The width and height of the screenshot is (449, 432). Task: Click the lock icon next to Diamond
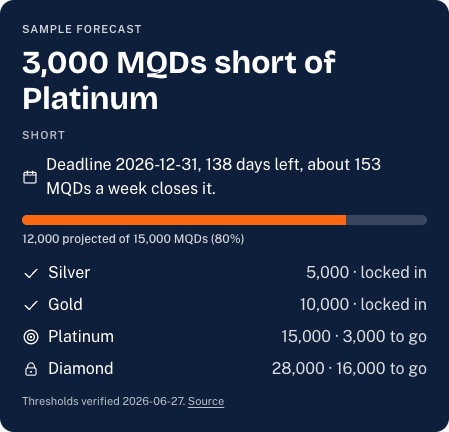[x=31, y=369]
